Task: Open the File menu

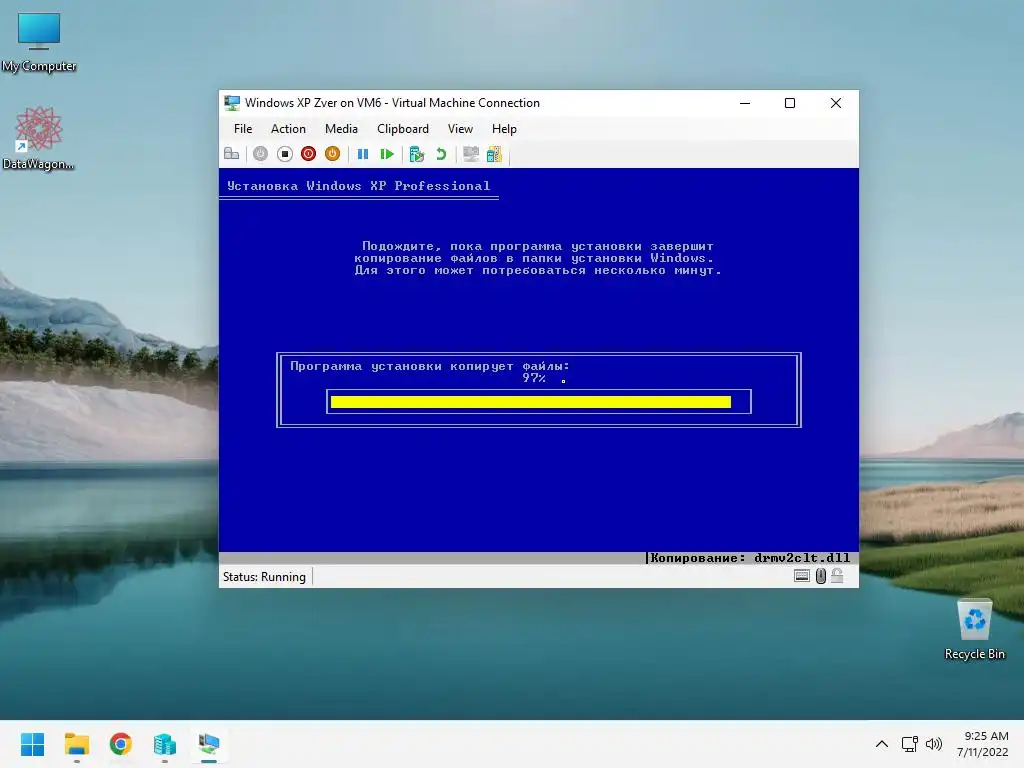Action: click(243, 129)
